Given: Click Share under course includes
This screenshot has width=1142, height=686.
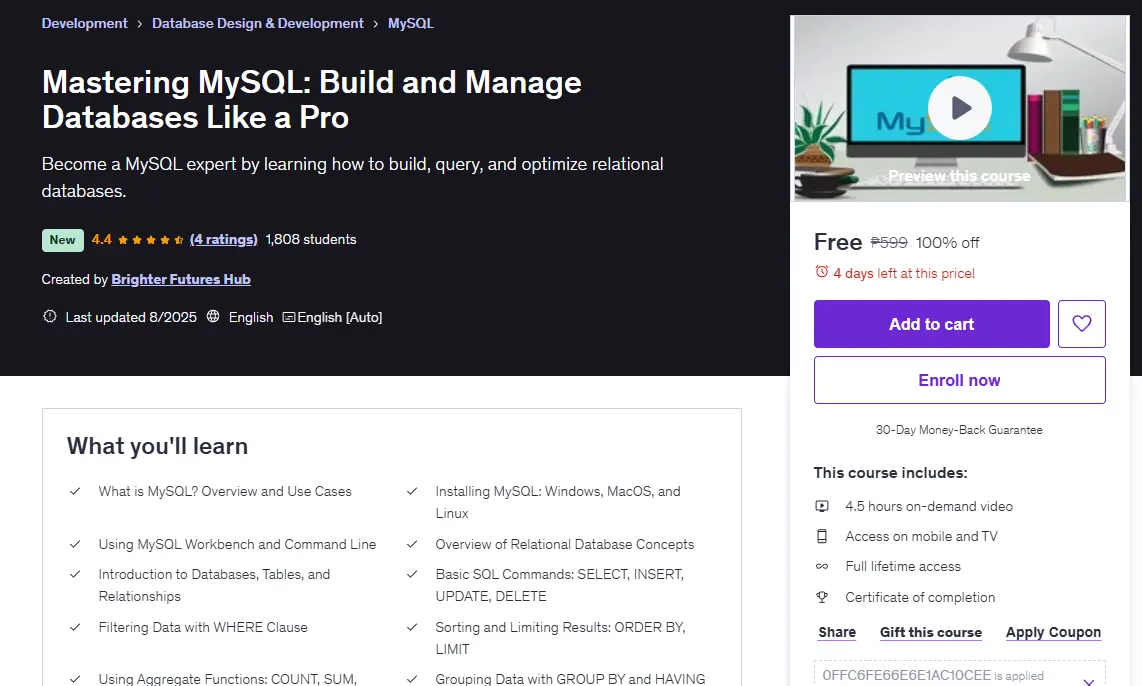Looking at the screenshot, I should [x=837, y=632].
